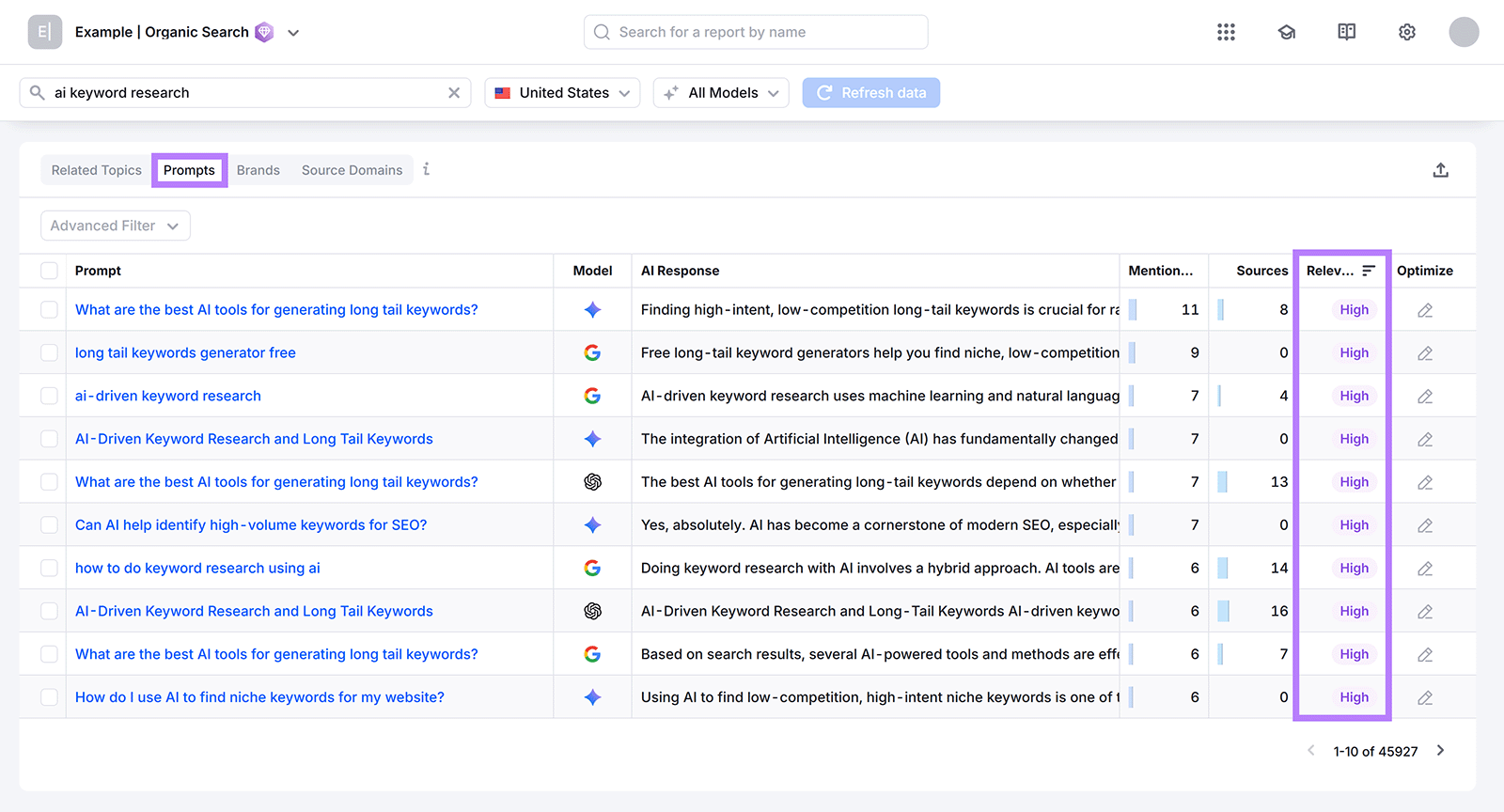Click the '1-10 of 45927' pagination text

pos(1375,751)
